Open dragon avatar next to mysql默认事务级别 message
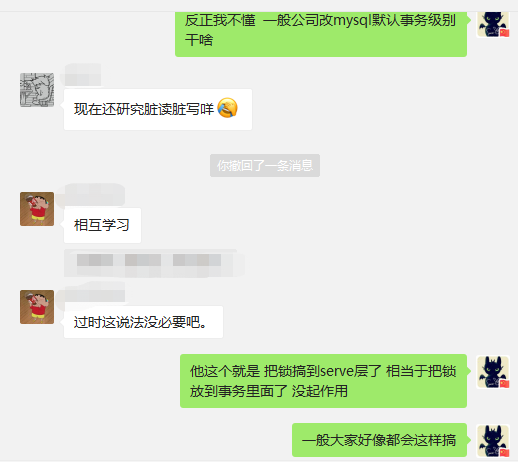This screenshot has width=518, height=462. [493, 24]
